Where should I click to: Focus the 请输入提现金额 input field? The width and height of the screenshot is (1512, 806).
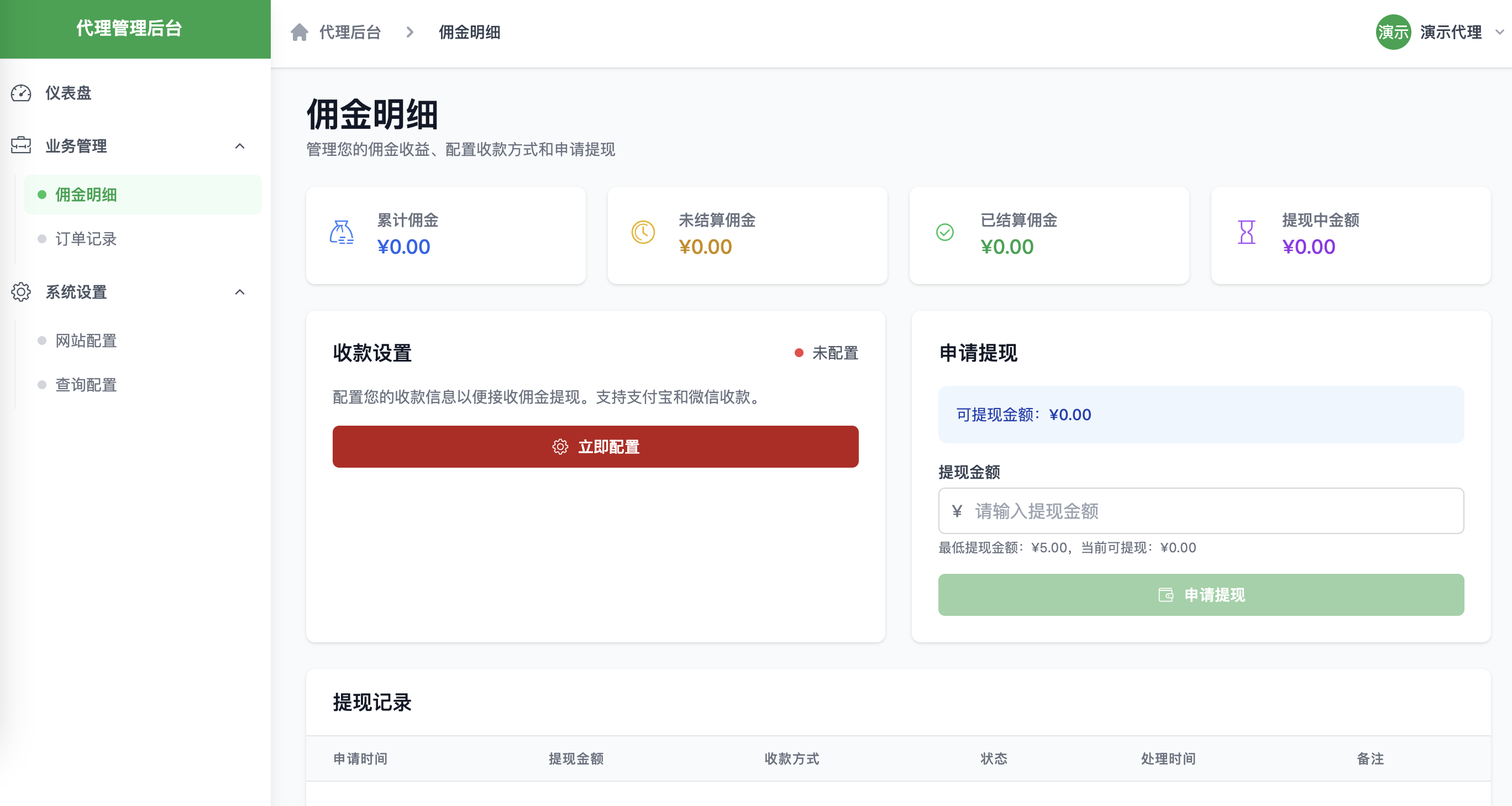pos(1201,511)
